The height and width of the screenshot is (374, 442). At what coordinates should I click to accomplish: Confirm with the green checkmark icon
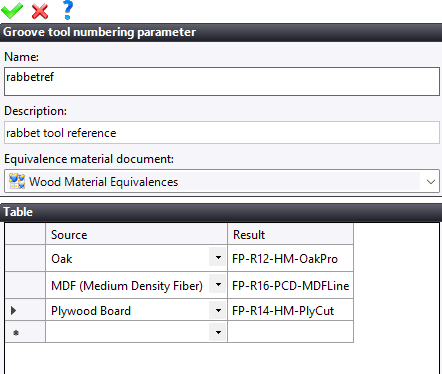pos(12,11)
